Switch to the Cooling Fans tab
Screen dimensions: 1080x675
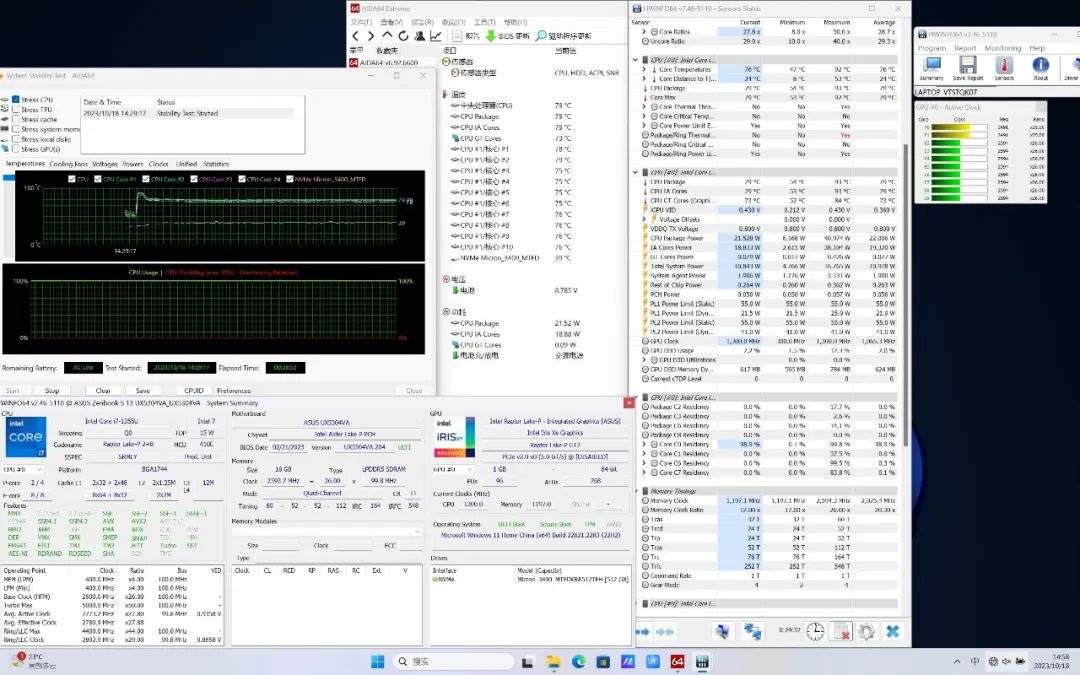(69, 164)
